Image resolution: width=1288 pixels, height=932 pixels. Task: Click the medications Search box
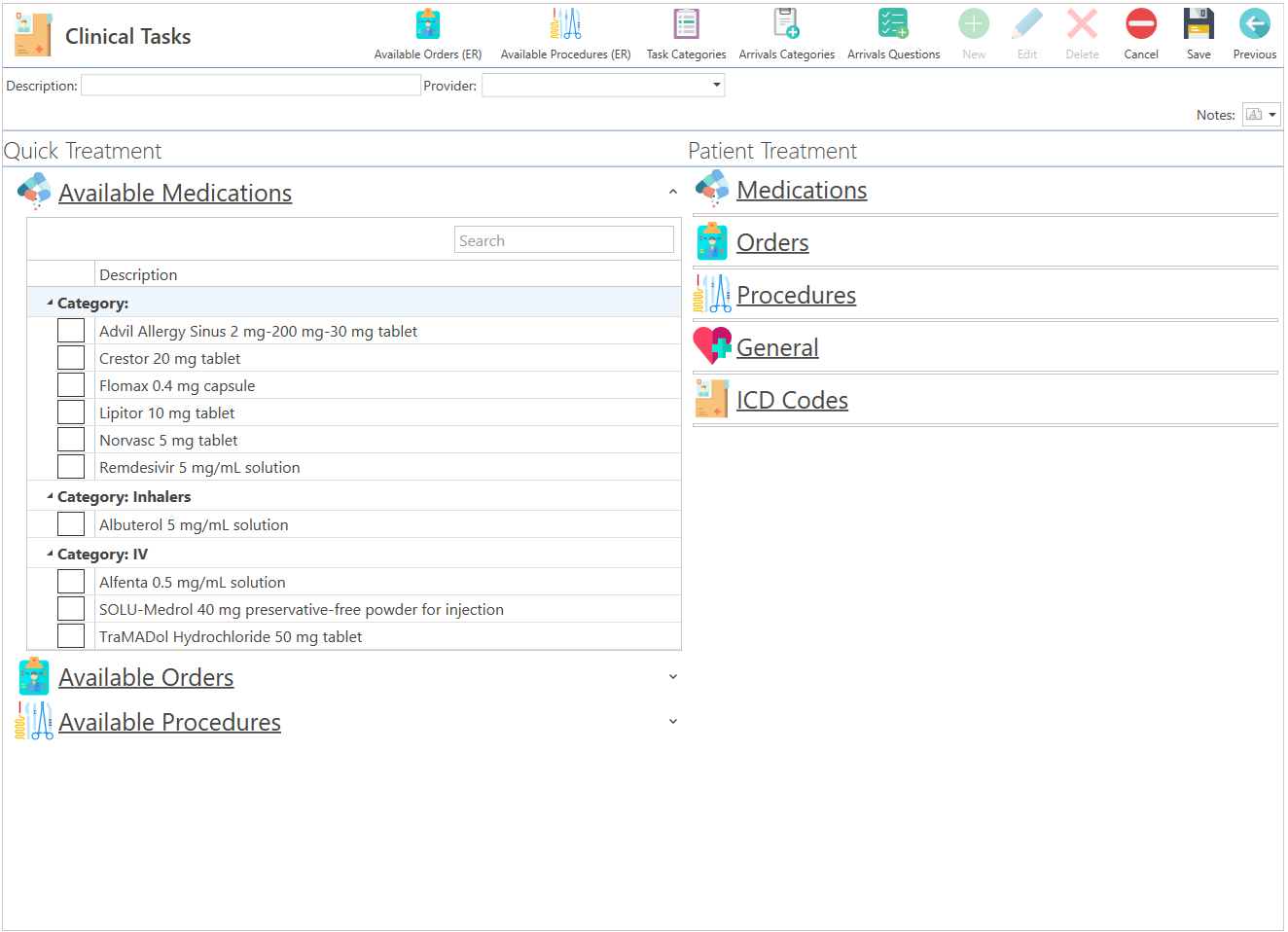tap(564, 240)
